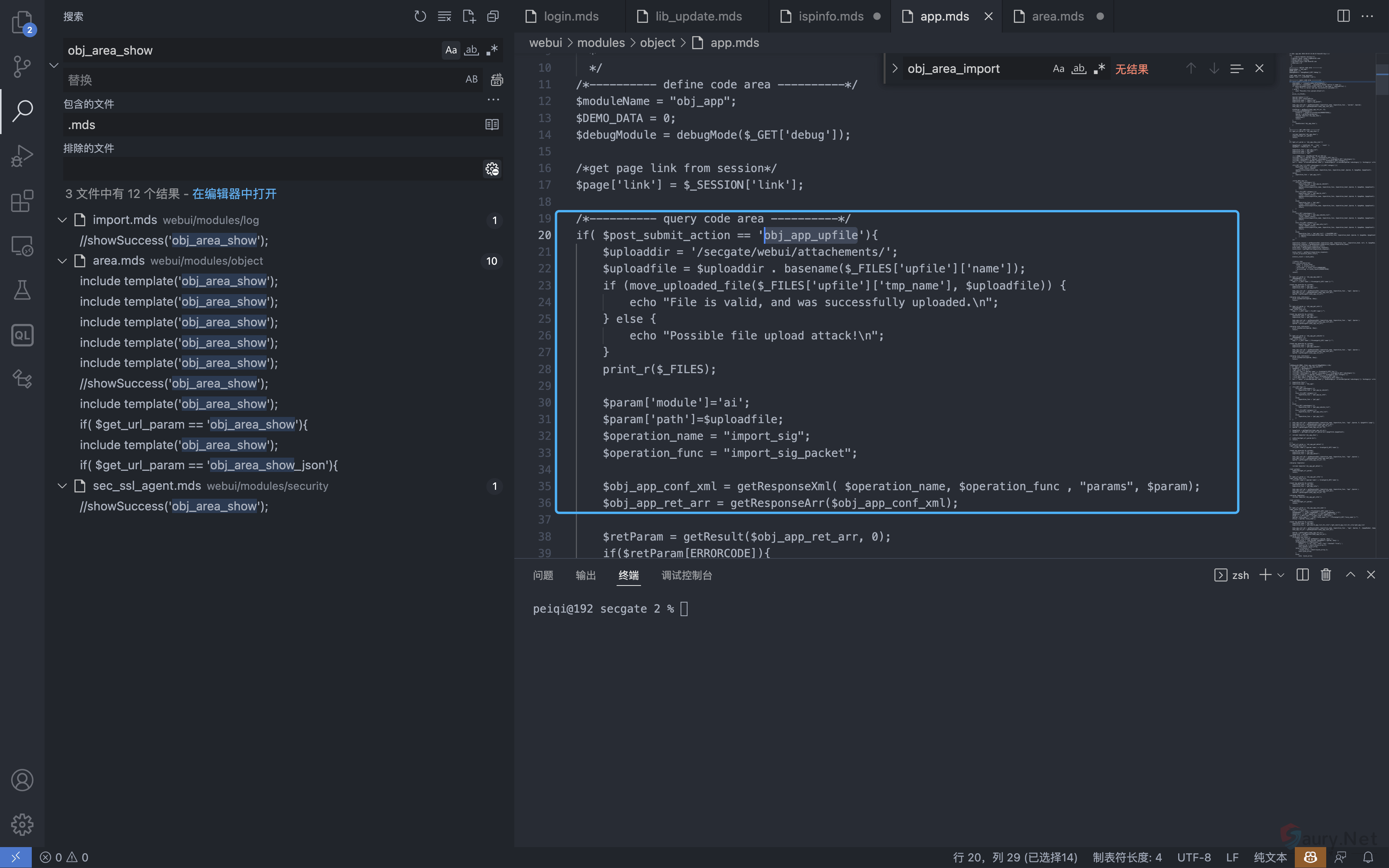Screen dimensions: 1389x868
Task: Clear the search results list
Action: pos(444,17)
